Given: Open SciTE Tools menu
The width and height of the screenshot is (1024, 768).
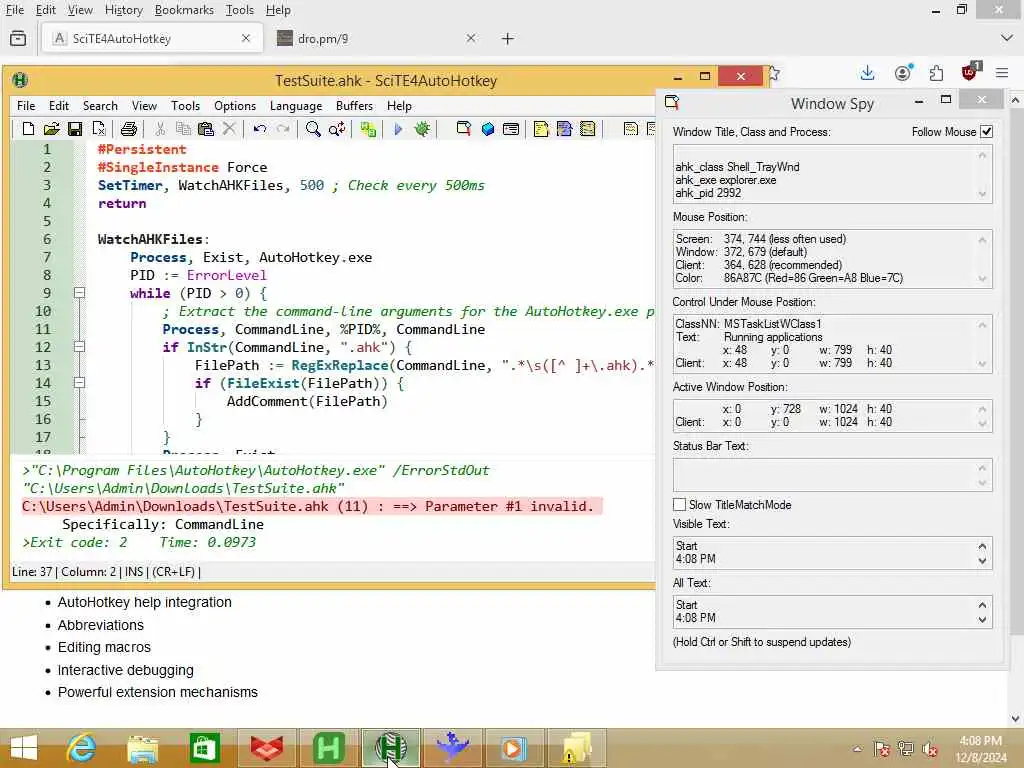Looking at the screenshot, I should (185, 106).
